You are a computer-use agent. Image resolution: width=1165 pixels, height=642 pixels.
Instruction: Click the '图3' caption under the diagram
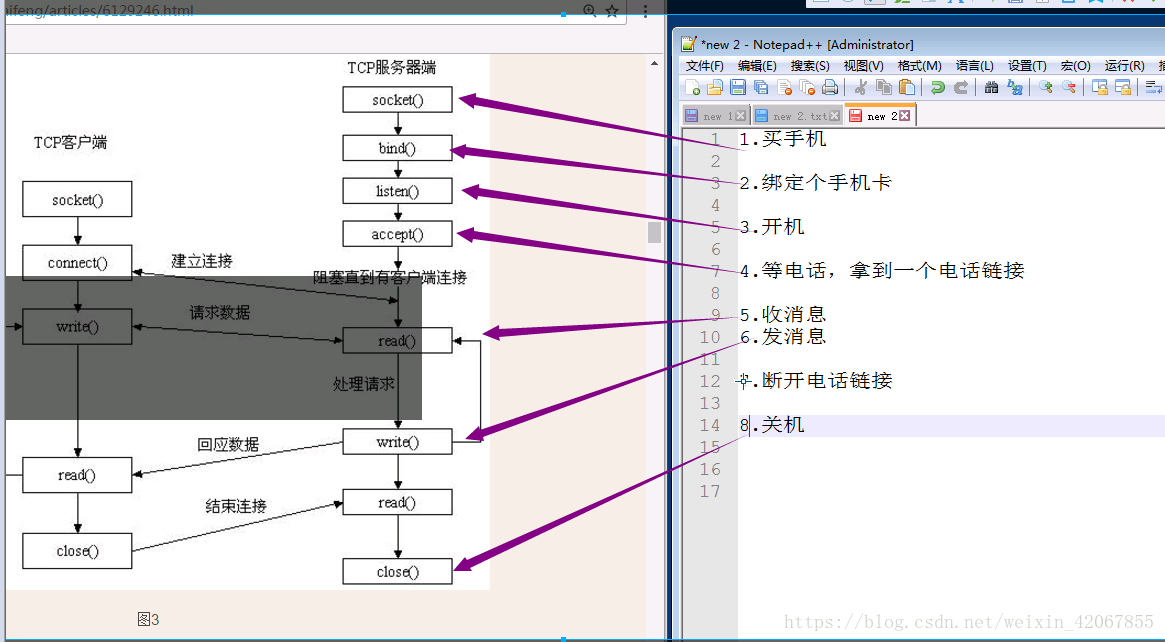coord(149,620)
